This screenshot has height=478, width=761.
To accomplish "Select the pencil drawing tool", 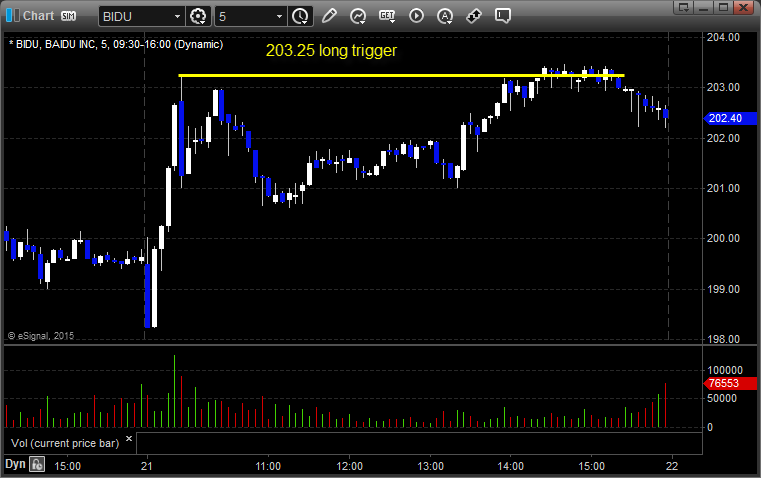I will (329, 16).
